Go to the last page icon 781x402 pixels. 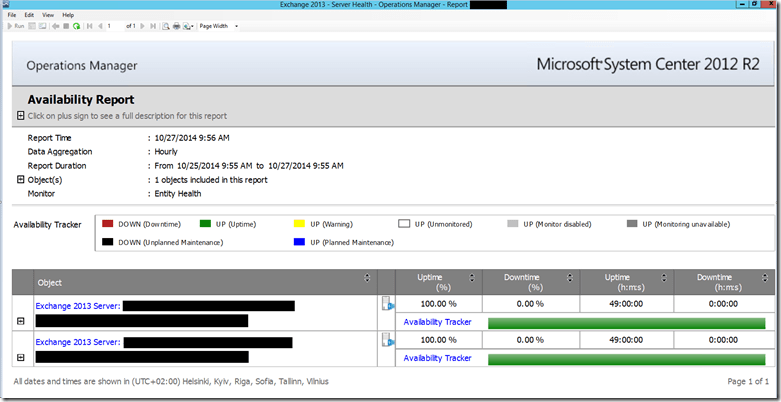153,26
